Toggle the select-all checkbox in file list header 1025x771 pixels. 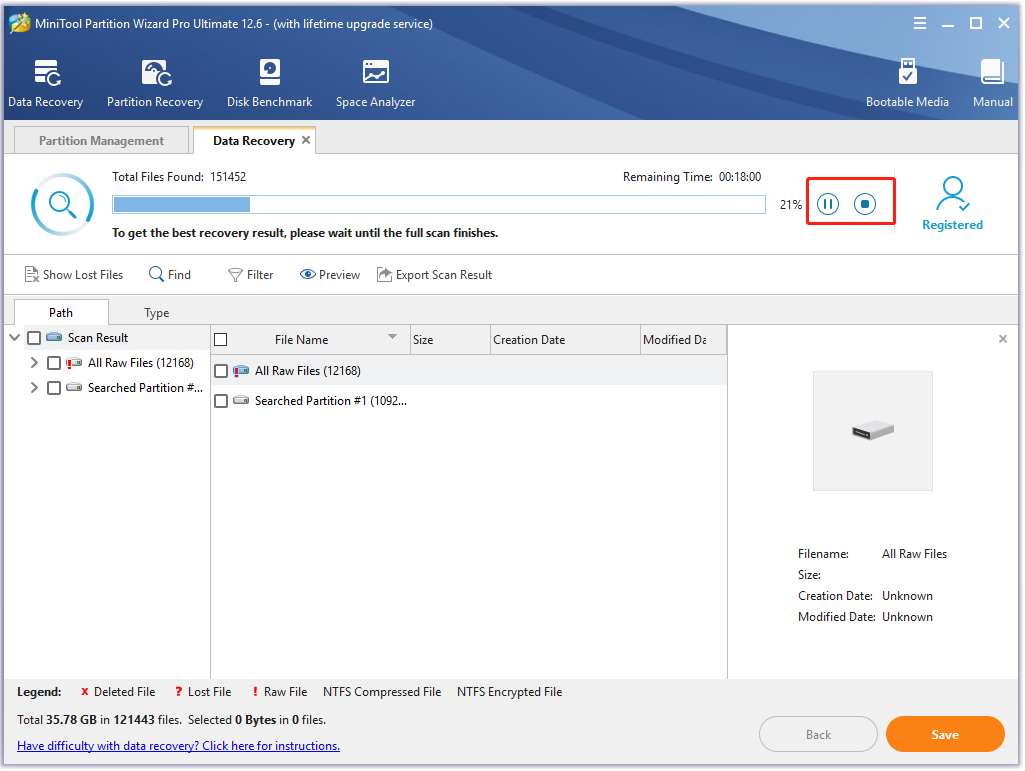(x=221, y=340)
